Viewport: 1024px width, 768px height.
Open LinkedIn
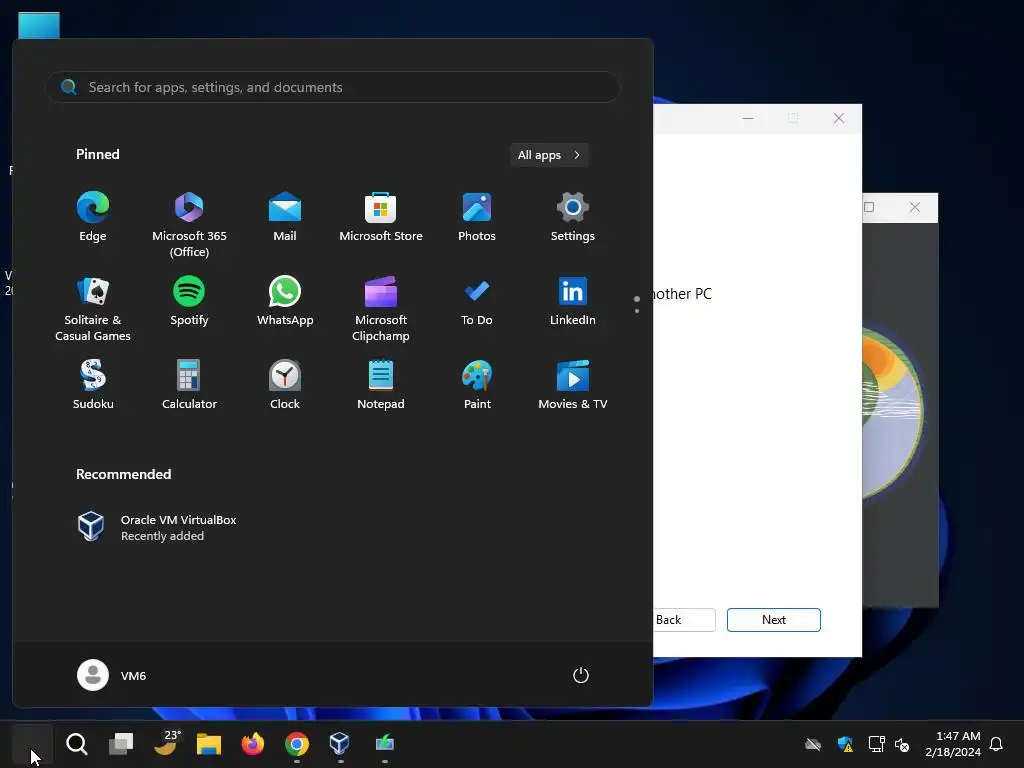573,301
